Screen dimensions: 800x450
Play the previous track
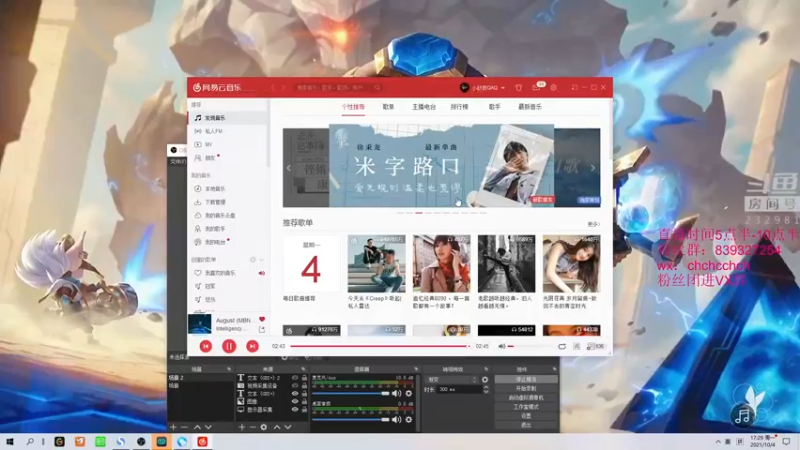(206, 346)
